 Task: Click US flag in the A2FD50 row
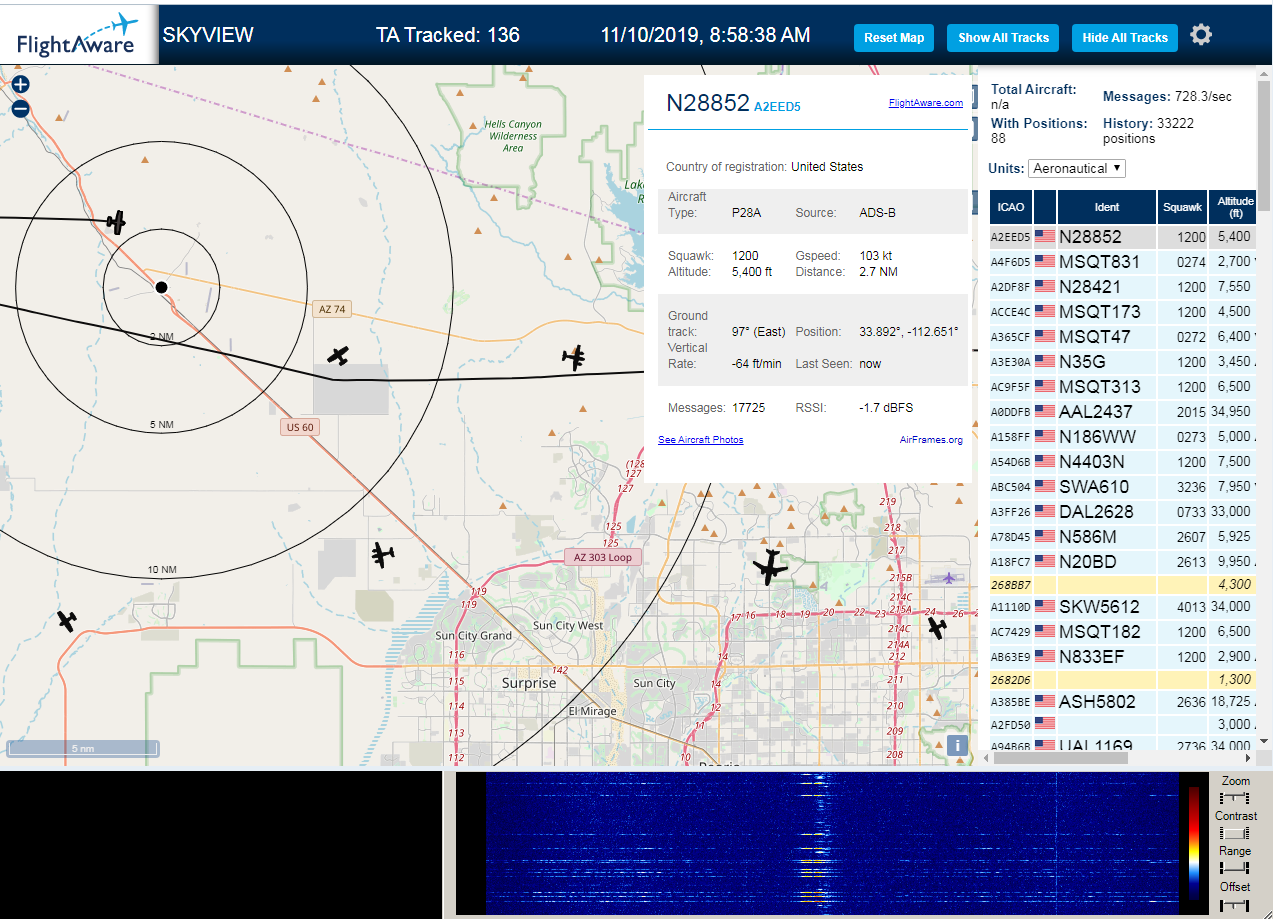tap(1045, 723)
